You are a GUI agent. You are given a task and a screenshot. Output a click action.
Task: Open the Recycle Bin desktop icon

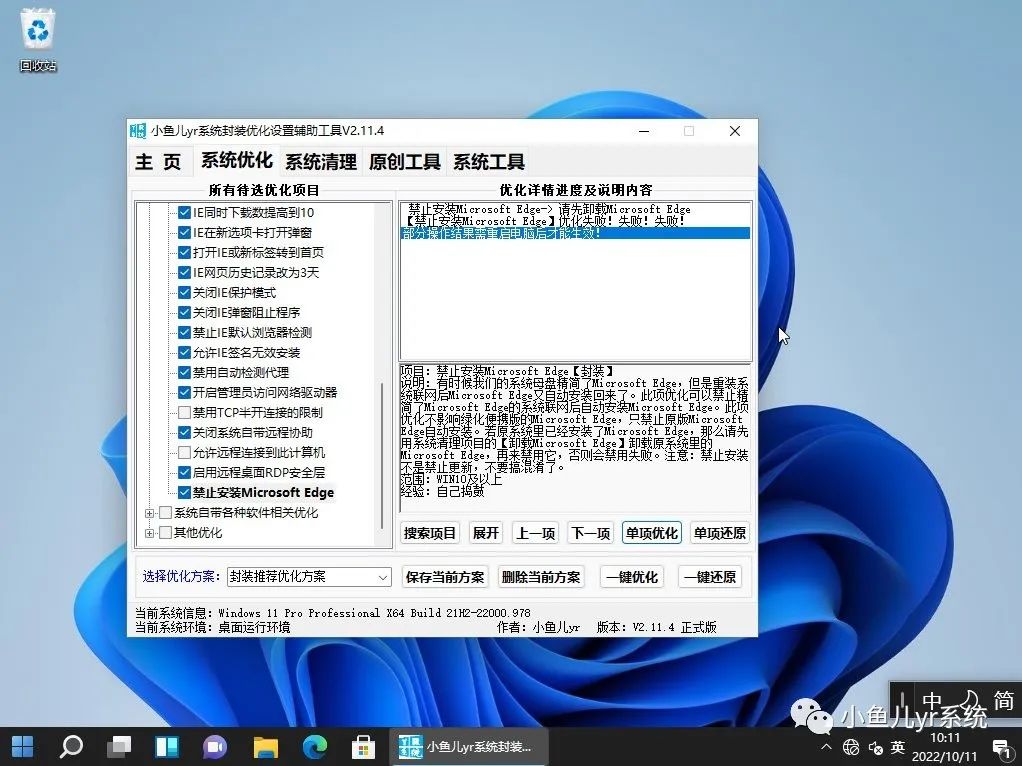[38, 40]
